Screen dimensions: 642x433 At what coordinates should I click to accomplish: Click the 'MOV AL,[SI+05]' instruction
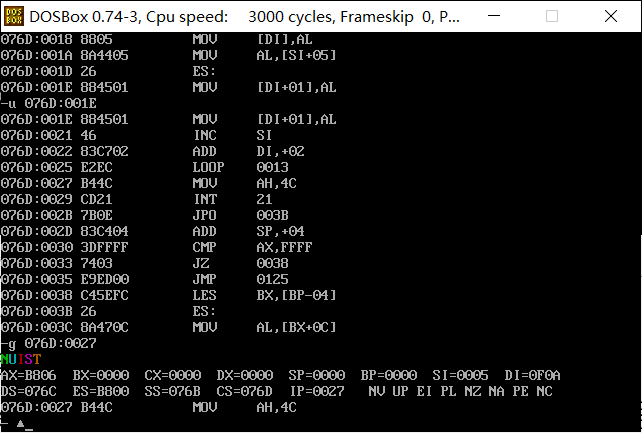coord(264,55)
